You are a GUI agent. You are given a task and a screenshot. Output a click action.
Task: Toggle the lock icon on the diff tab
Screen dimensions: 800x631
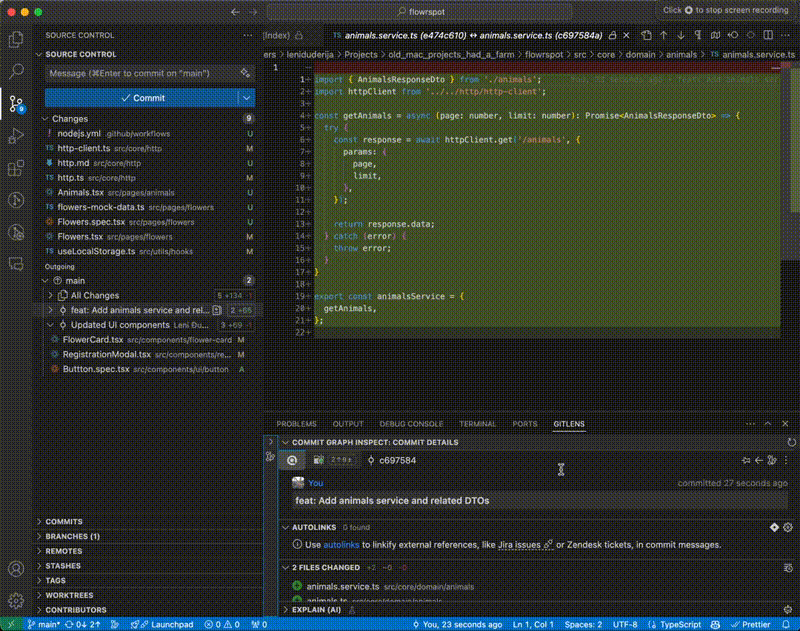point(613,35)
